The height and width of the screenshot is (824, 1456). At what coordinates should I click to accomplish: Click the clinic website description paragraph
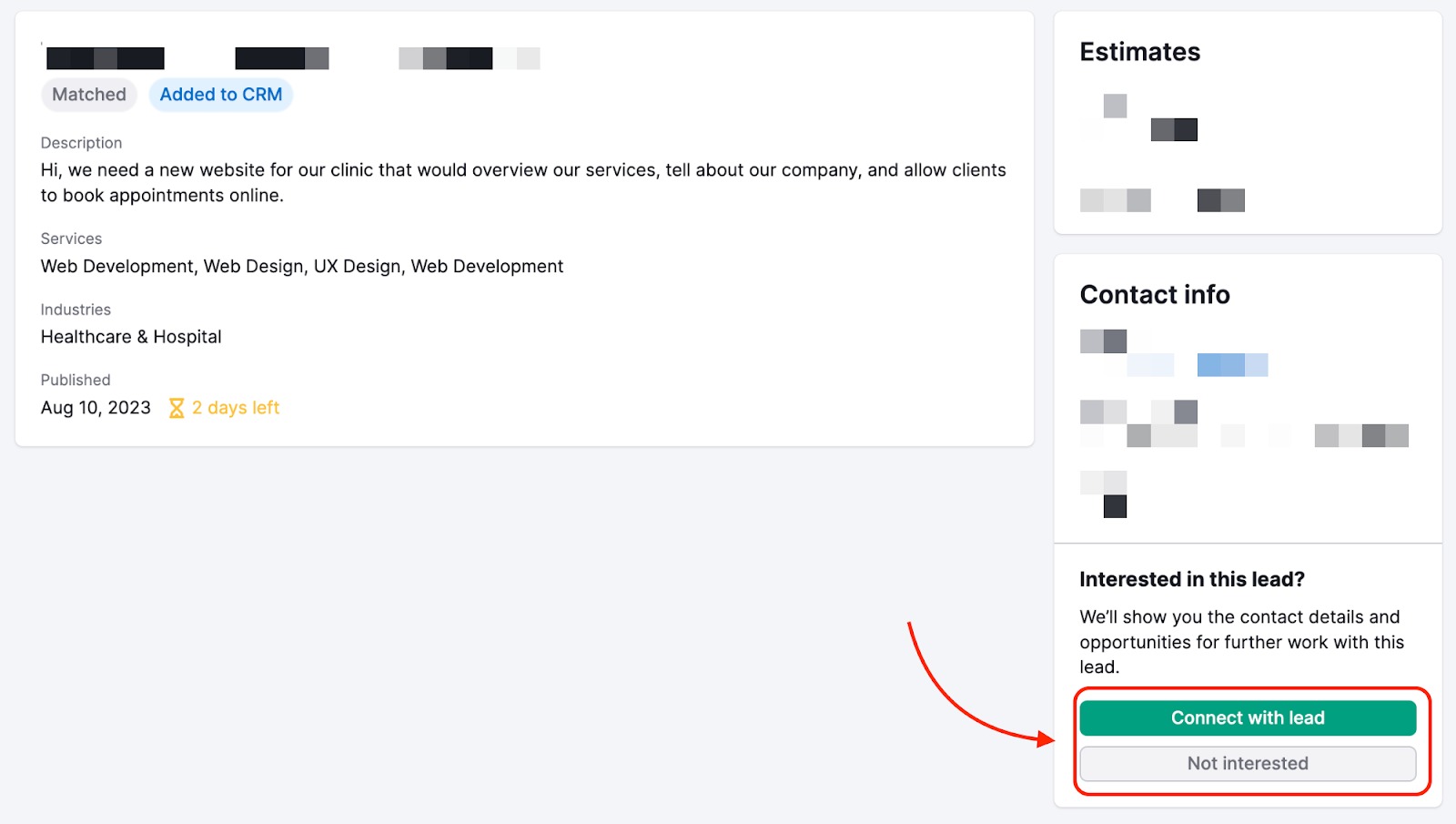[x=522, y=183]
